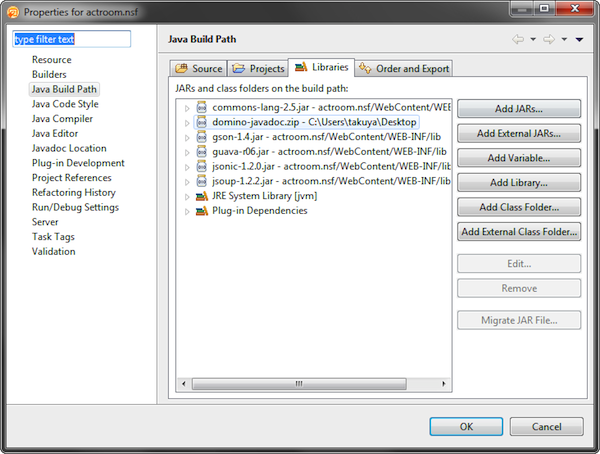Click the commons-lang-2.5.jar file icon
The image size is (600, 454).
coord(202,107)
